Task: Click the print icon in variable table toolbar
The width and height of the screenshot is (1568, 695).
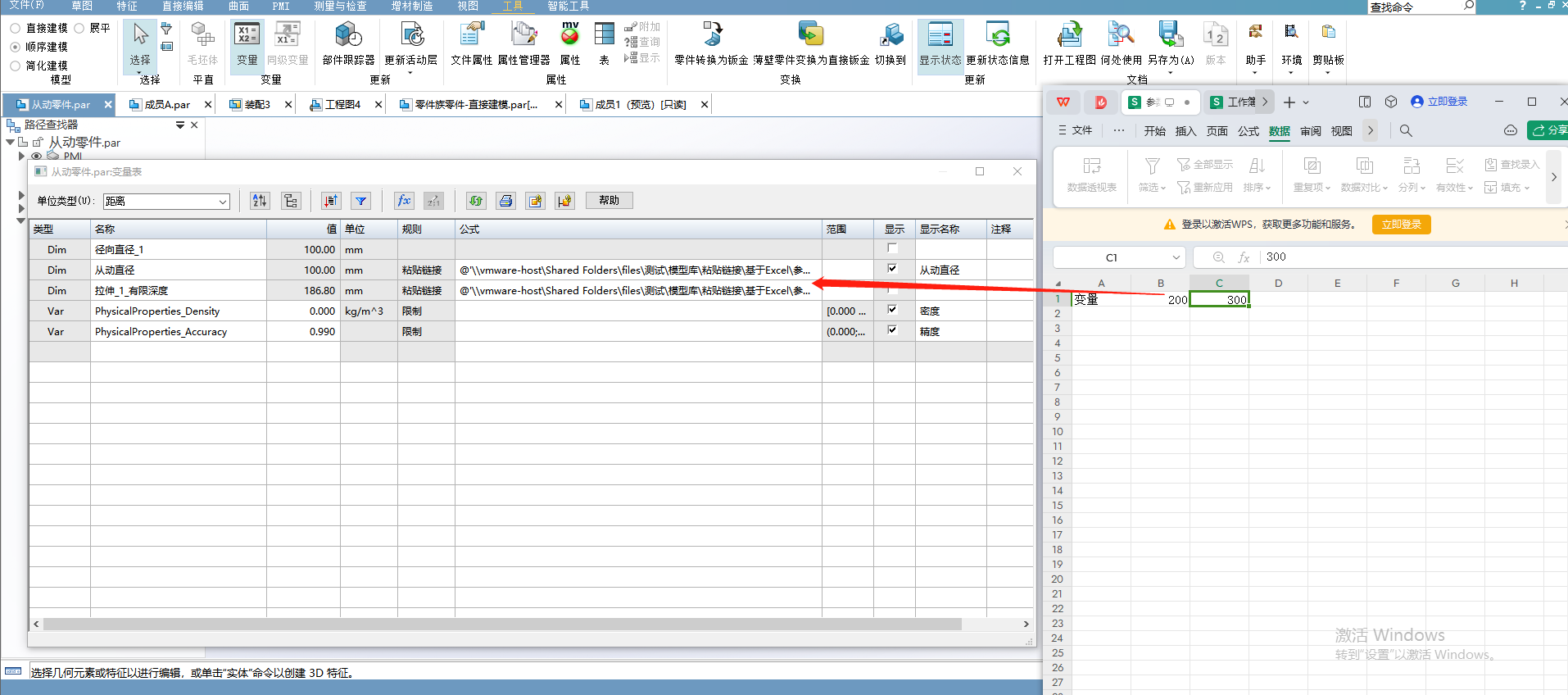Action: tap(506, 201)
